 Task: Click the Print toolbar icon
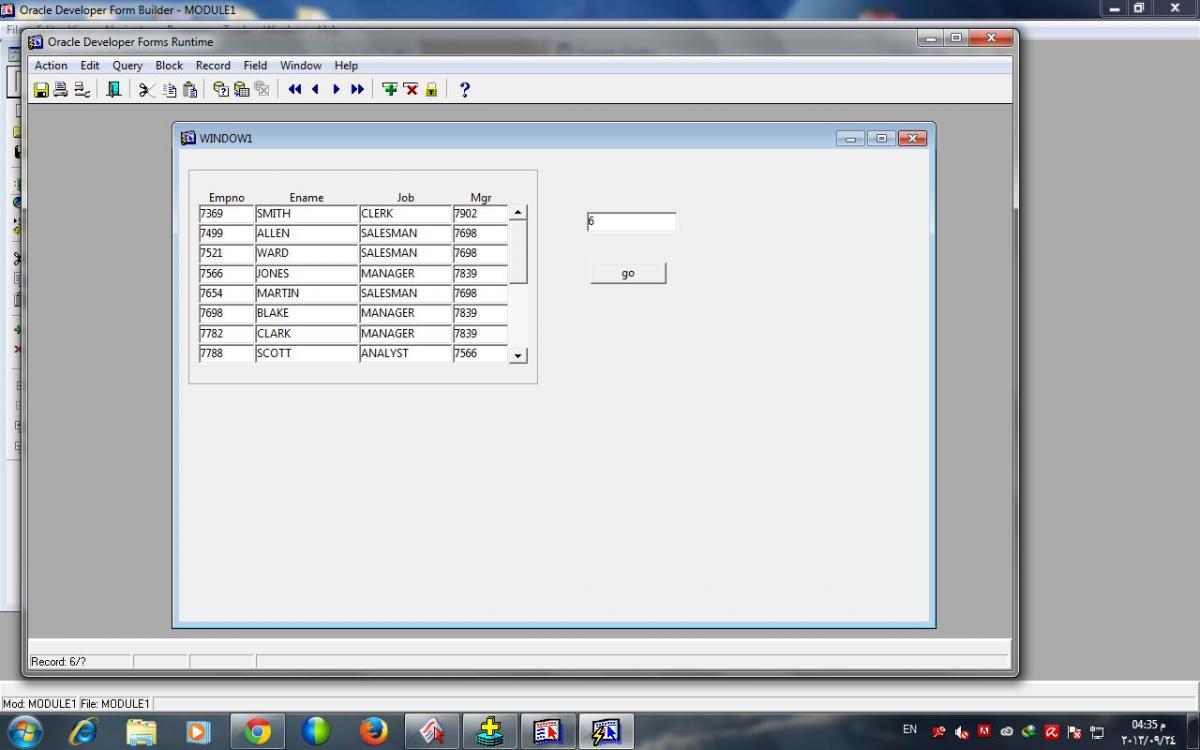(x=61, y=90)
